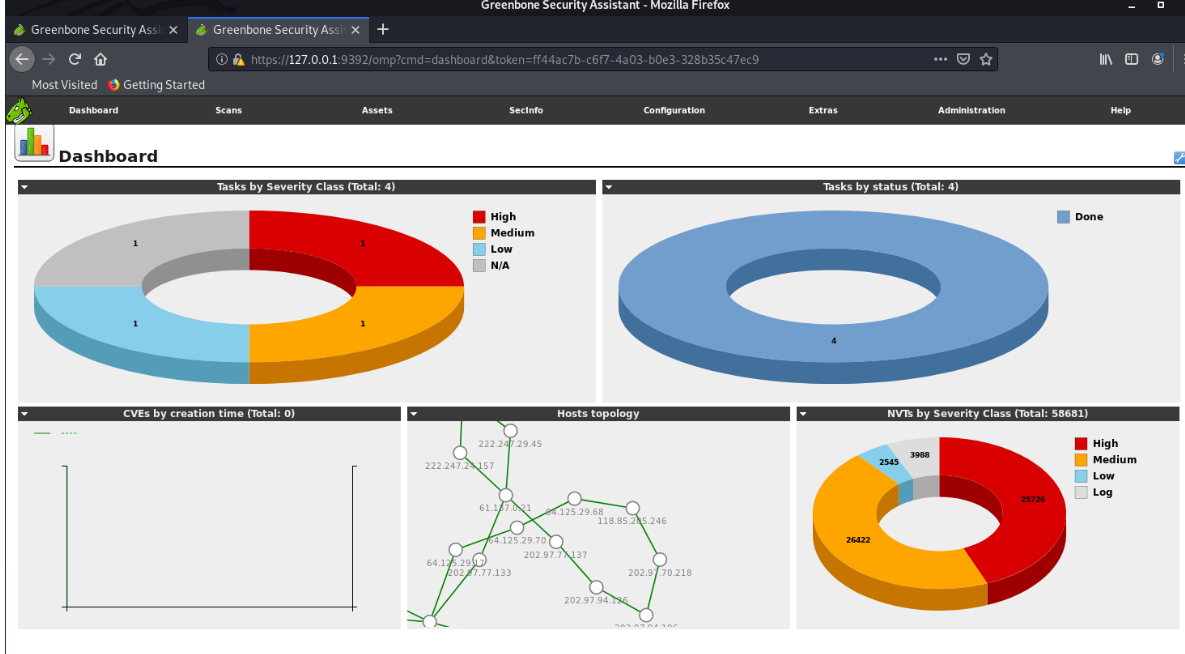
Task: Expand Tasks by Severity Class chart menu
Action: coord(24,187)
